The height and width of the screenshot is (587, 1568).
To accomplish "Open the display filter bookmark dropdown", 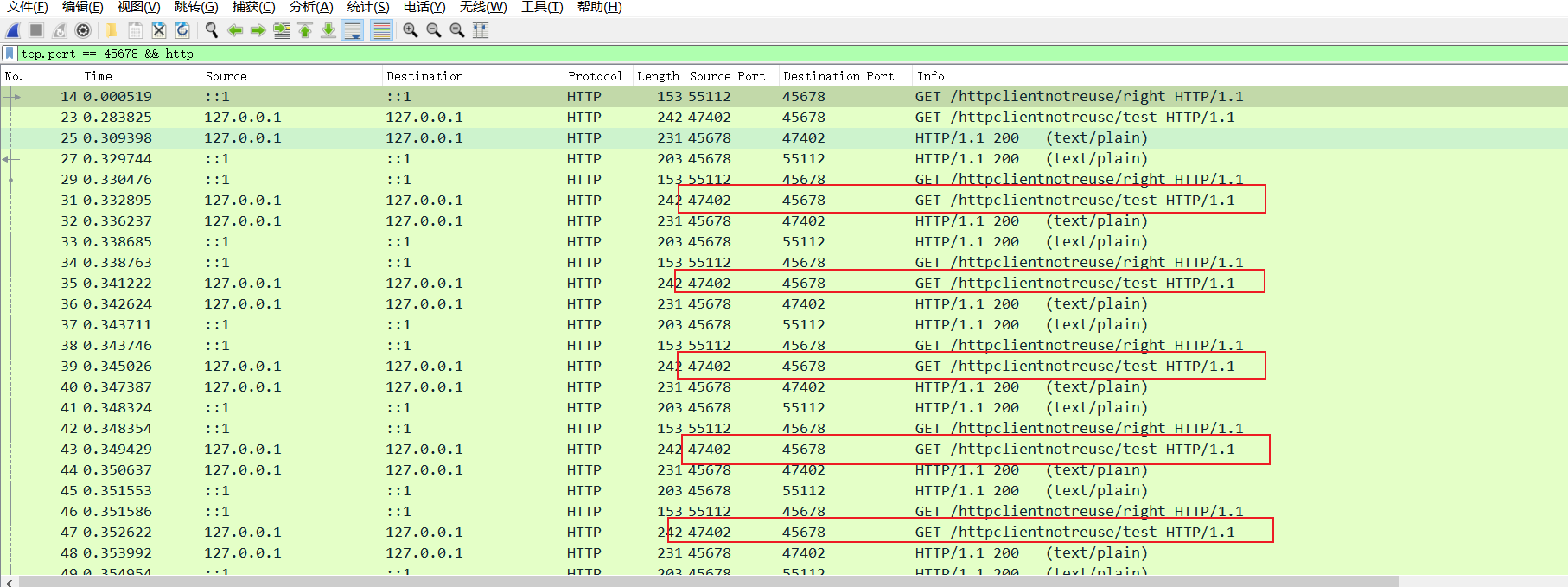I will 10,54.
